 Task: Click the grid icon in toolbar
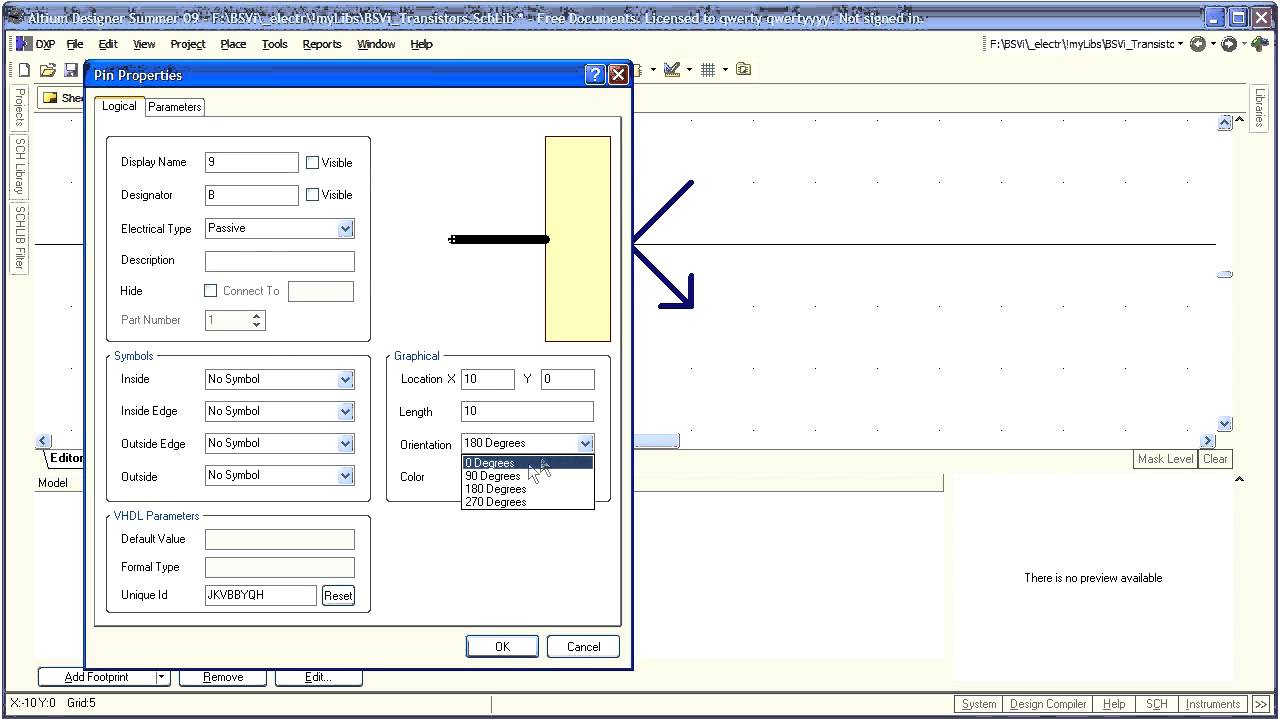[x=708, y=70]
